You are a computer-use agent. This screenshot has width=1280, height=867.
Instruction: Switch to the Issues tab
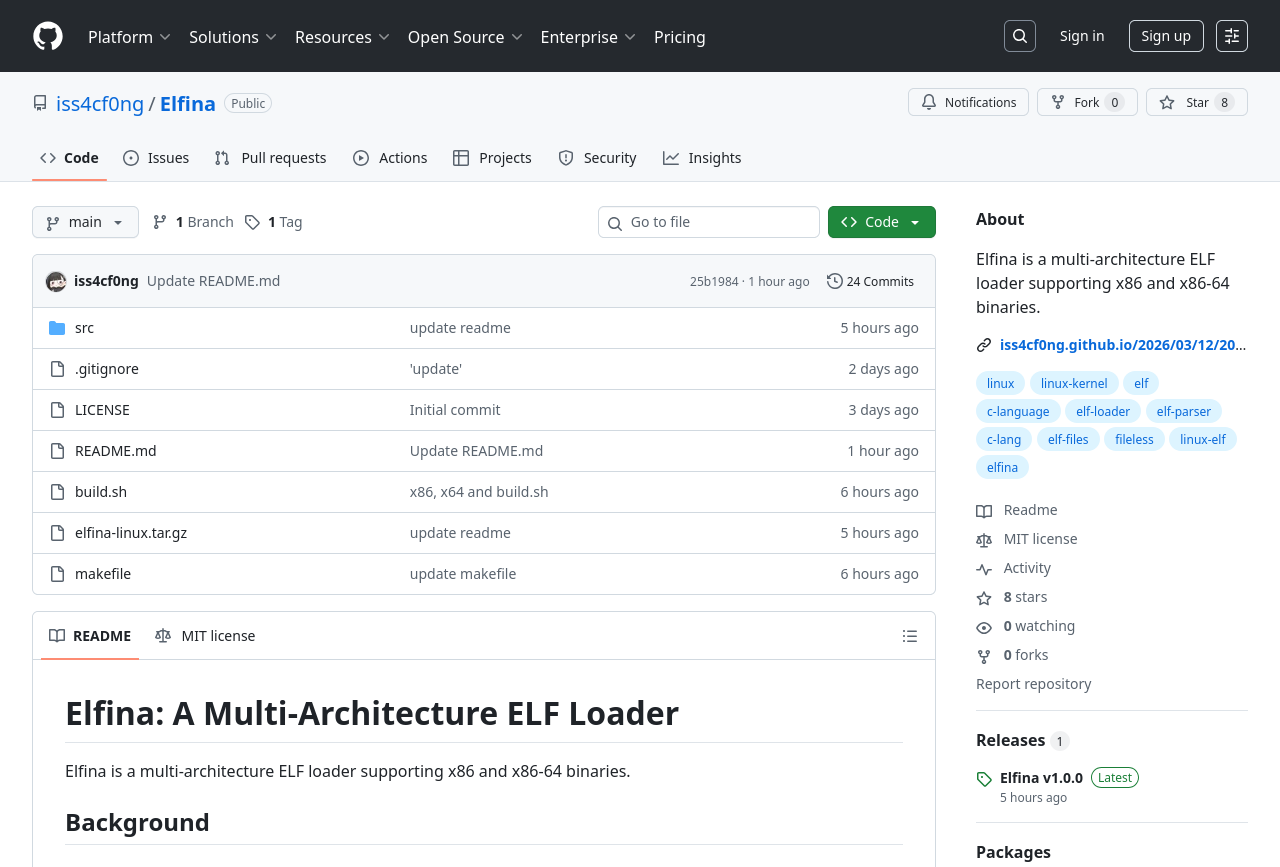coord(156,158)
